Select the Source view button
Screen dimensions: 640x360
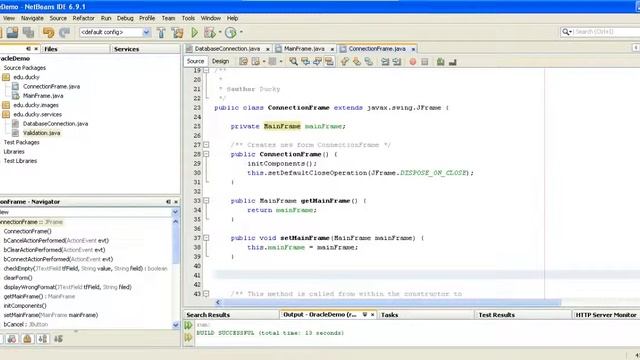point(196,61)
